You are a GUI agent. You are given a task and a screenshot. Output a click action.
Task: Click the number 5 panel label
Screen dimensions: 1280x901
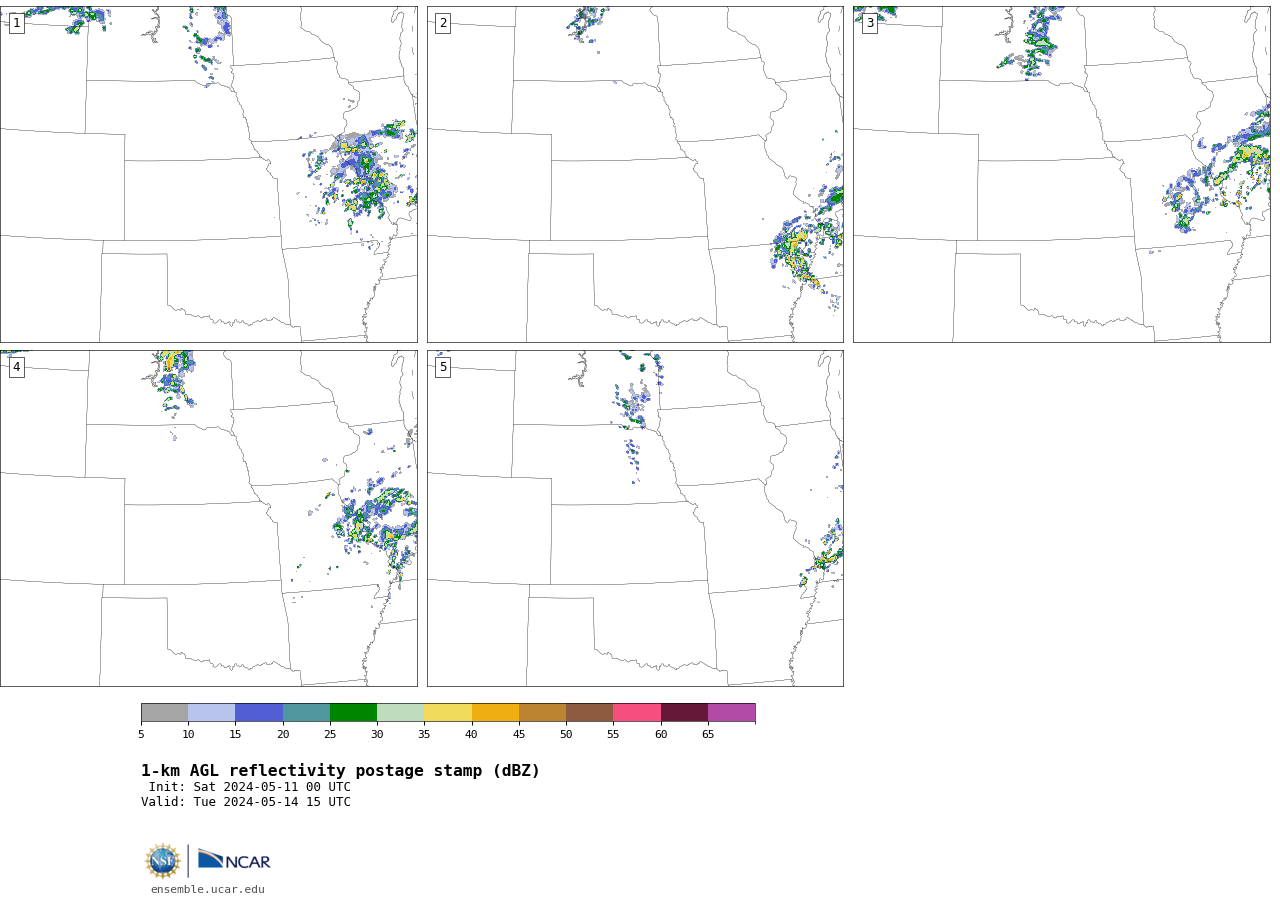click(x=443, y=367)
